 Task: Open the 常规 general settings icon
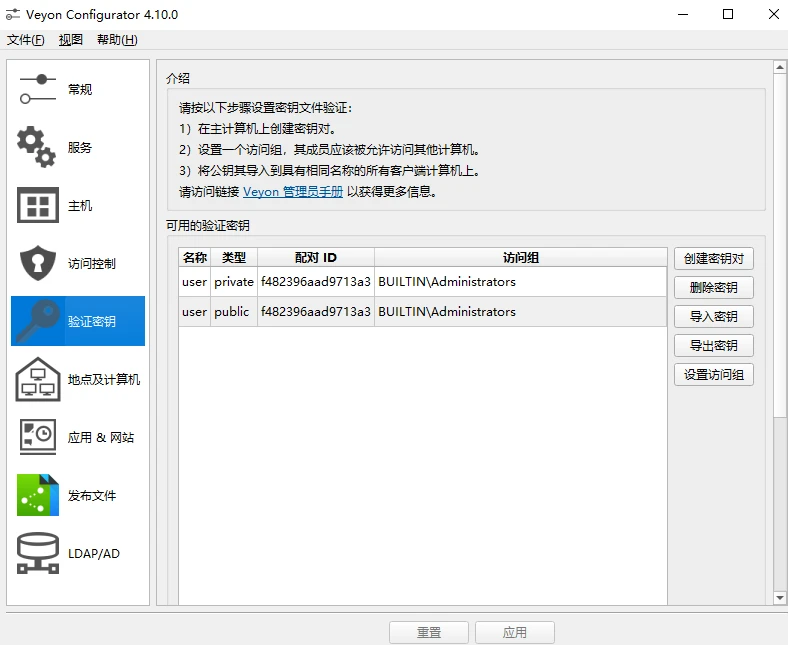click(x=38, y=89)
